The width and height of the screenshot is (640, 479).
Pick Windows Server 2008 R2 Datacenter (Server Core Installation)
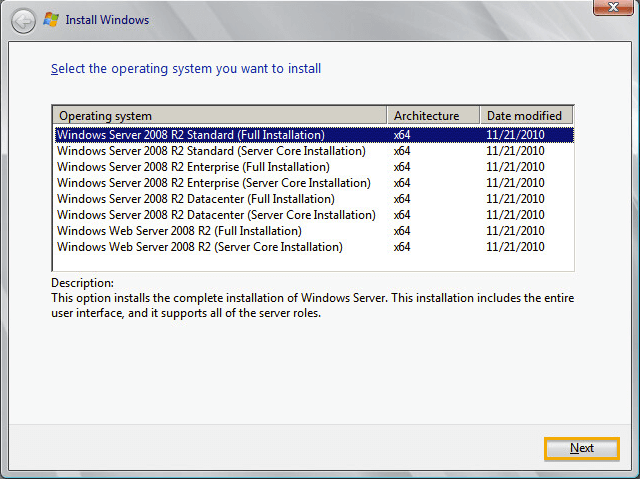(x=216, y=215)
